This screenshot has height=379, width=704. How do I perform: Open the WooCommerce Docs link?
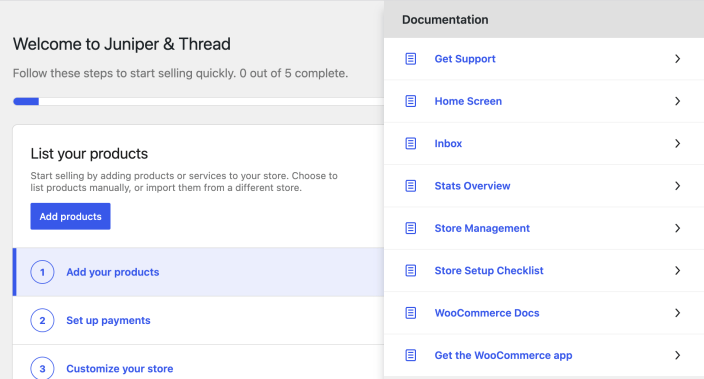pyautogui.click(x=487, y=313)
